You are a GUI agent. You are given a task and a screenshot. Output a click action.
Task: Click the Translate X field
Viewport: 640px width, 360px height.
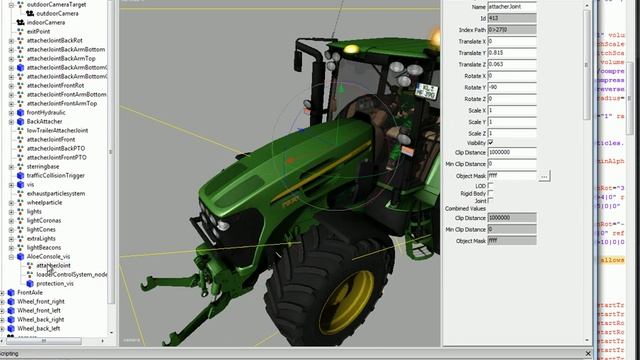512,41
